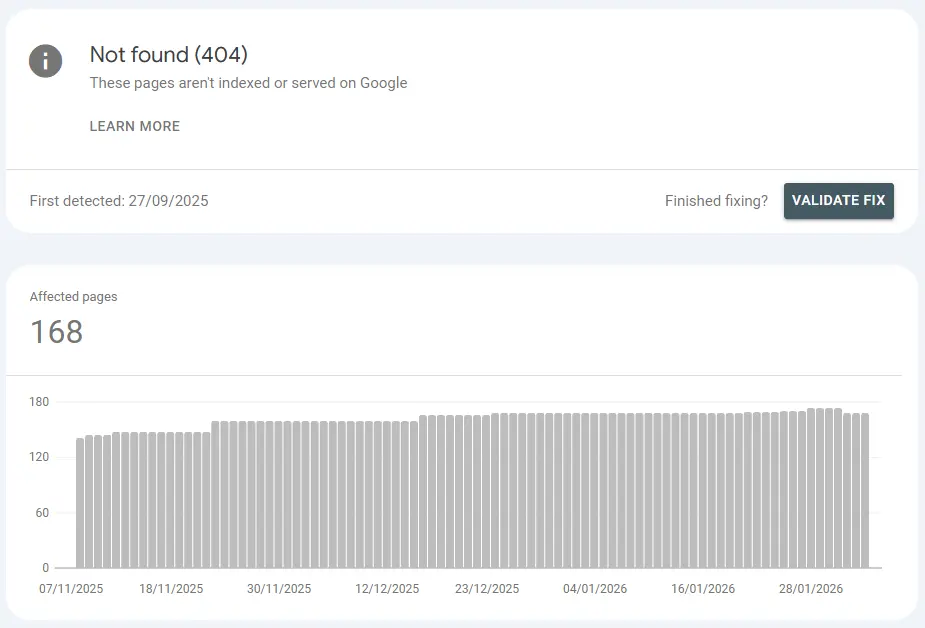925x628 pixels.
Task: Select the 04/01/2026 axis date label
Action: tap(595, 589)
